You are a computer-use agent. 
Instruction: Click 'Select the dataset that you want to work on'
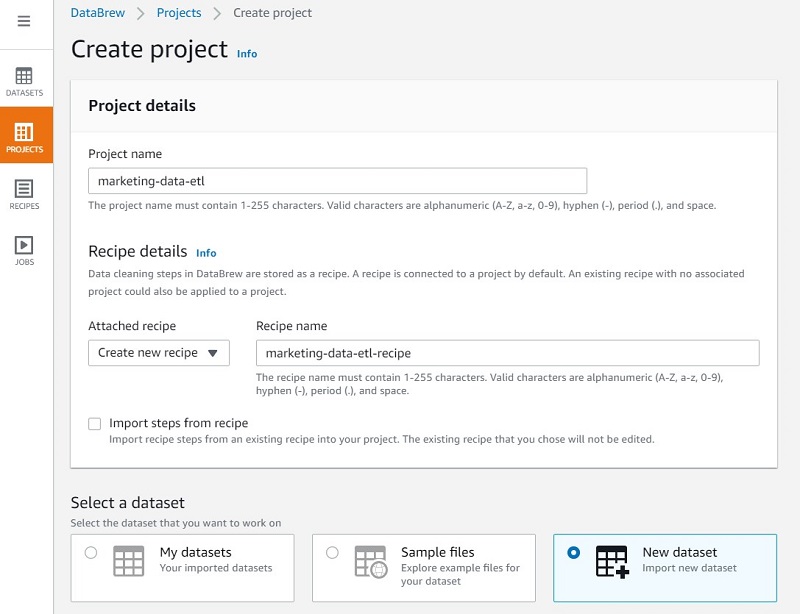pyautogui.click(x=176, y=523)
